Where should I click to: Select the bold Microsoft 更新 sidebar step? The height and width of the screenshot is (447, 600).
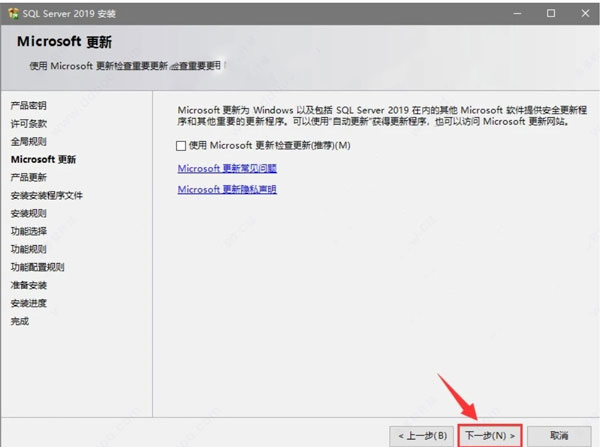[x=43, y=159]
